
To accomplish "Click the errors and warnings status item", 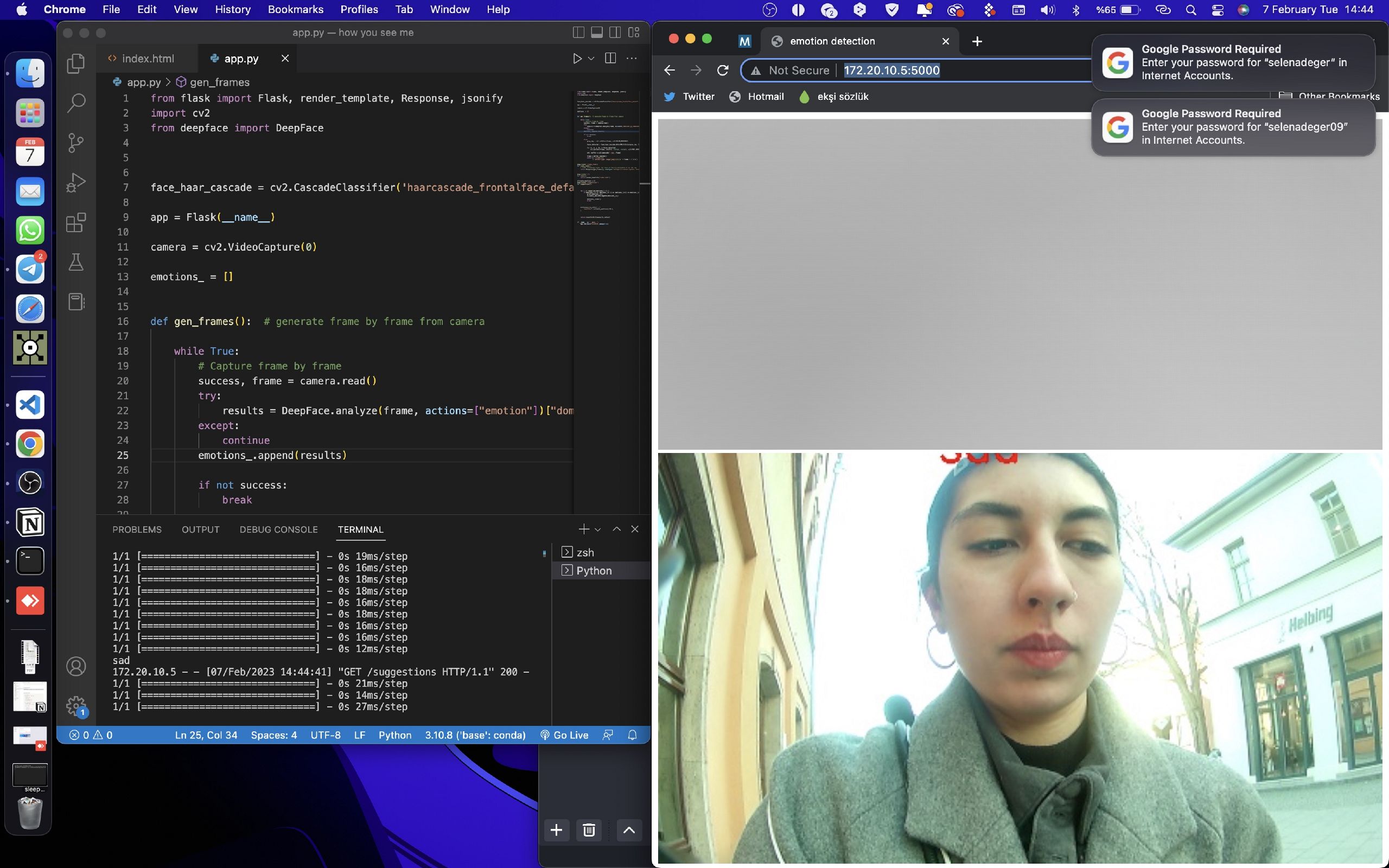I will pyautogui.click(x=91, y=735).
